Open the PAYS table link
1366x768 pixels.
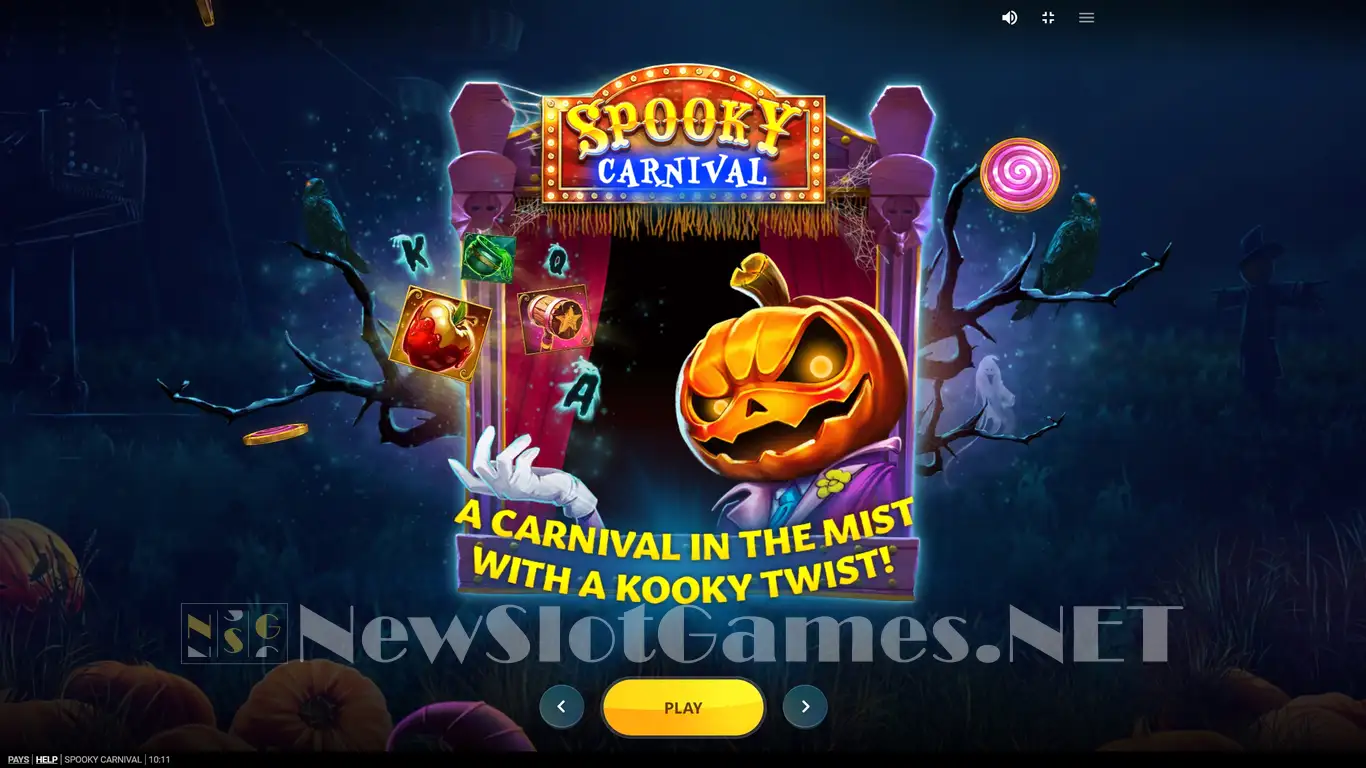pos(18,760)
